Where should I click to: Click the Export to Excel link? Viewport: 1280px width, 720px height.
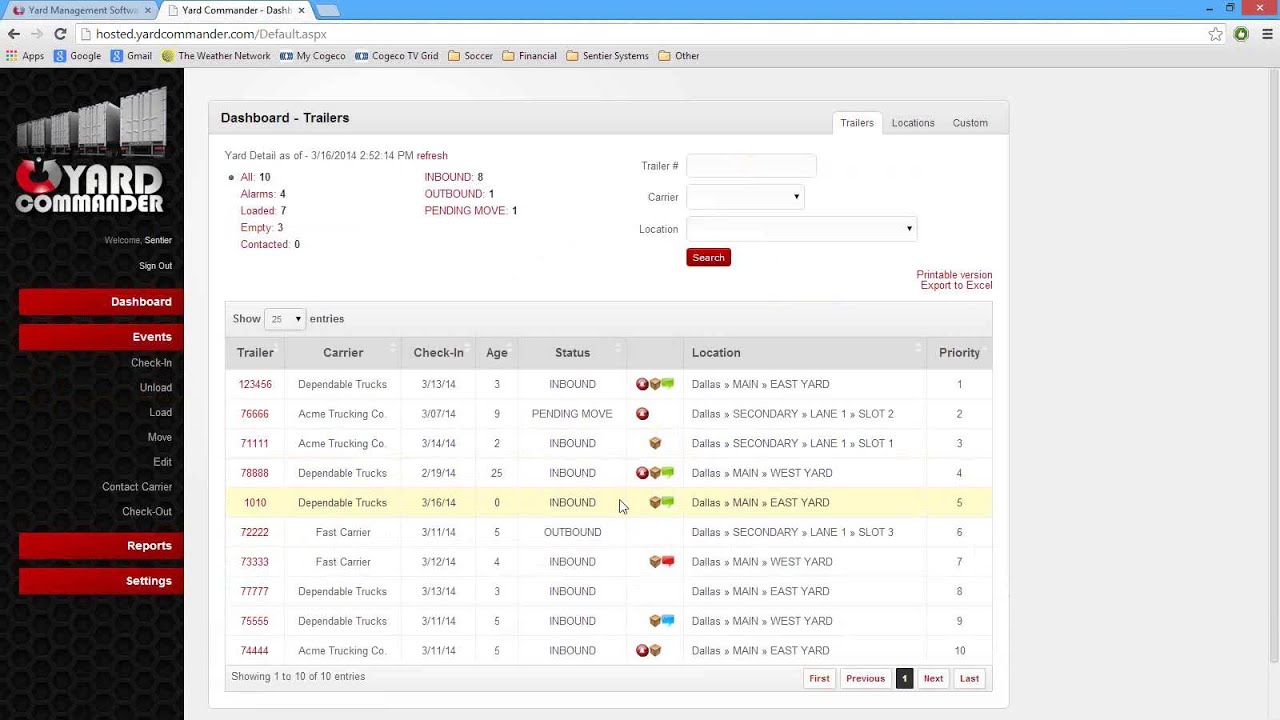(956, 286)
